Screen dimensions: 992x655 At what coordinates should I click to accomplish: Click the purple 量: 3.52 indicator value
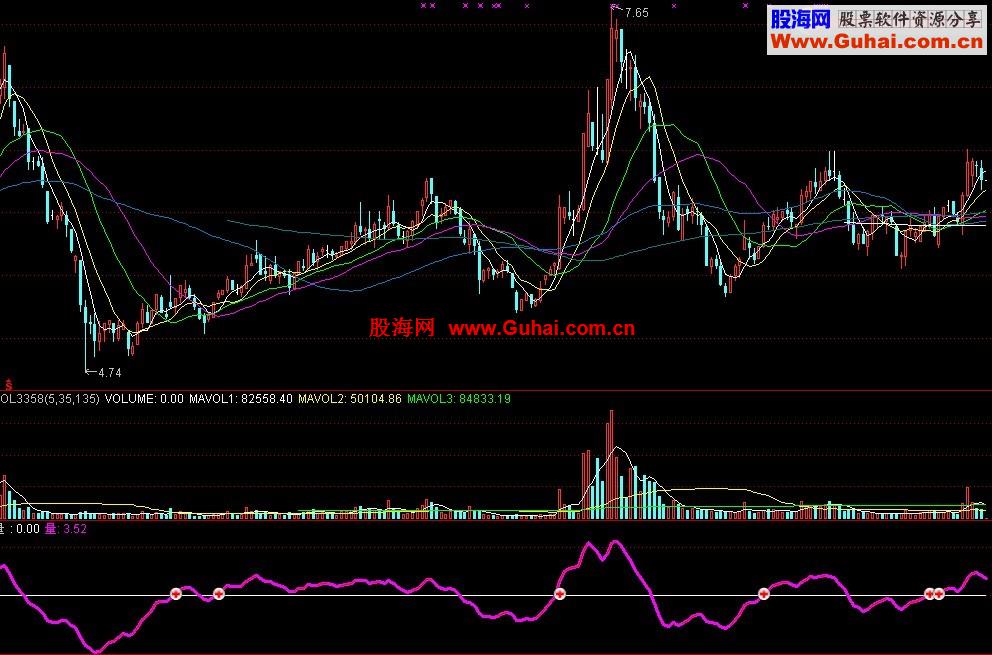[x=66, y=528]
